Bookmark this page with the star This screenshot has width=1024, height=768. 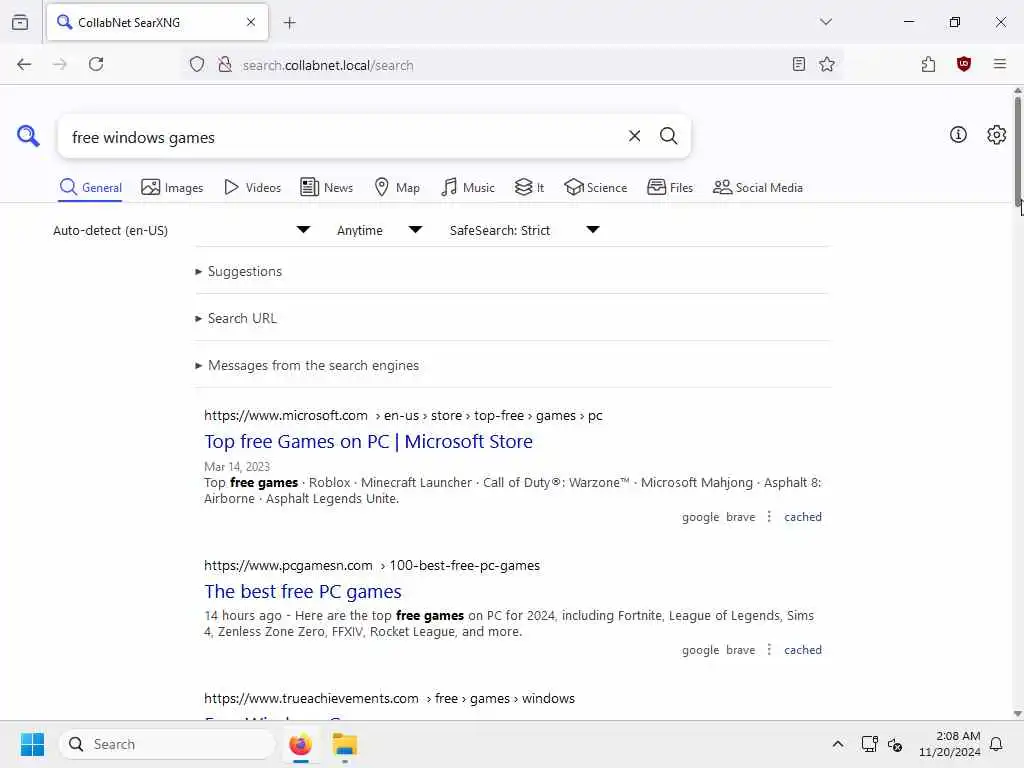coord(827,64)
